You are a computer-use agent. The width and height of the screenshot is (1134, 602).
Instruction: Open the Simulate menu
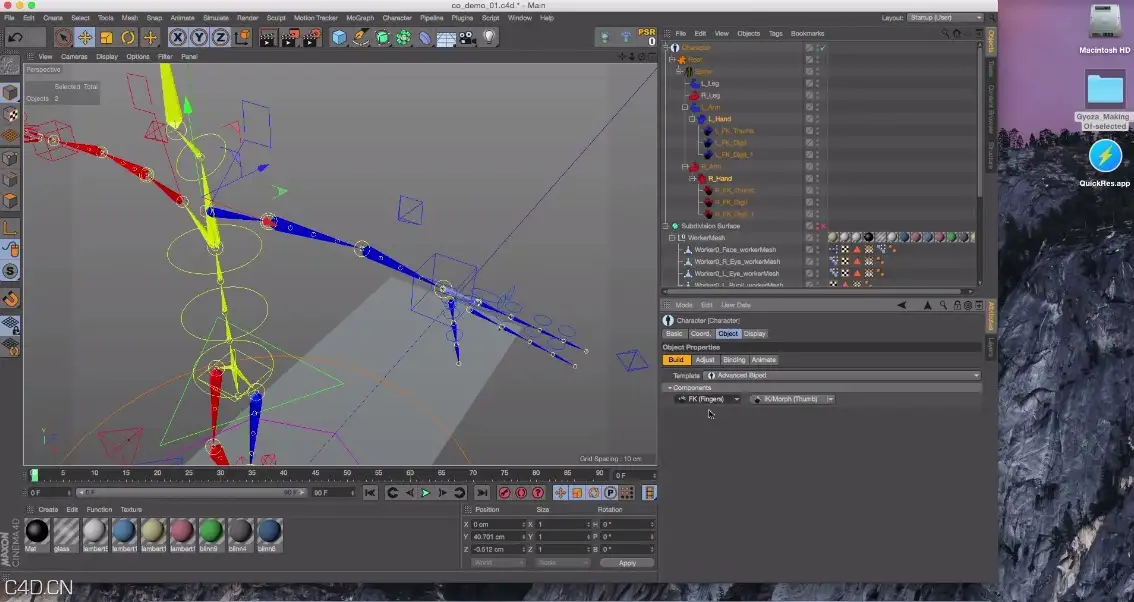click(216, 17)
